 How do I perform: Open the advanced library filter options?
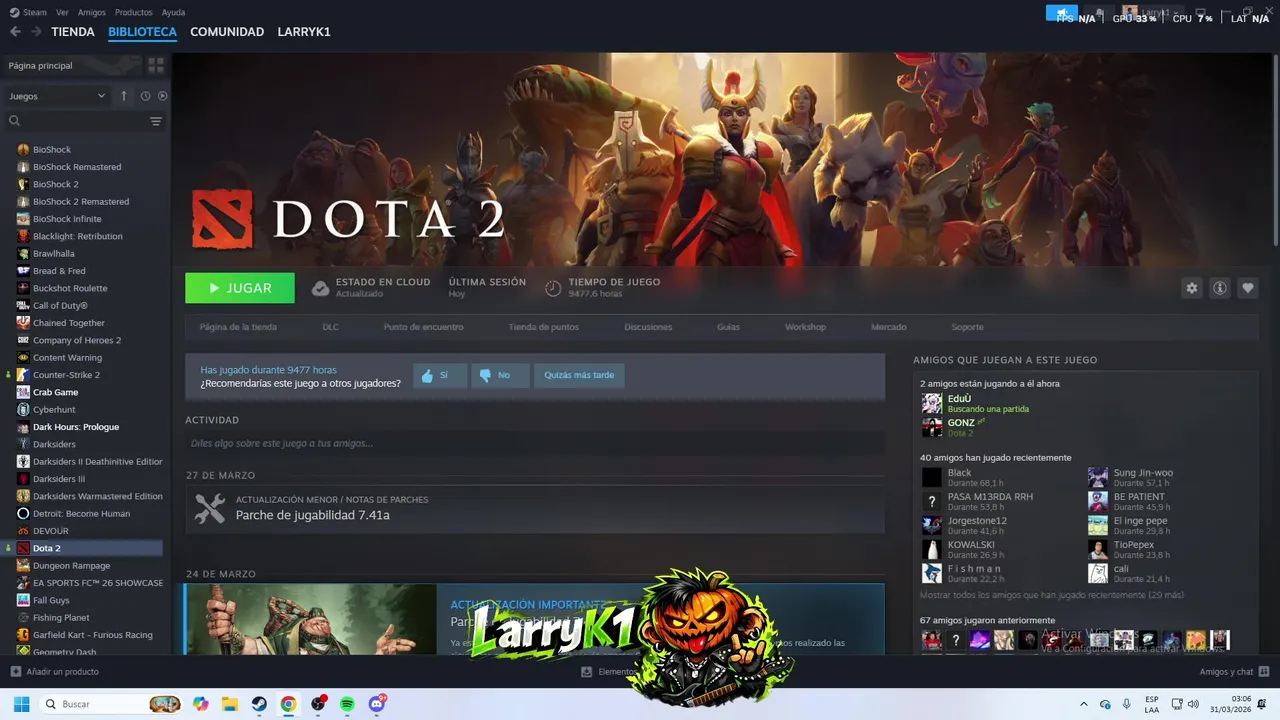click(x=156, y=121)
